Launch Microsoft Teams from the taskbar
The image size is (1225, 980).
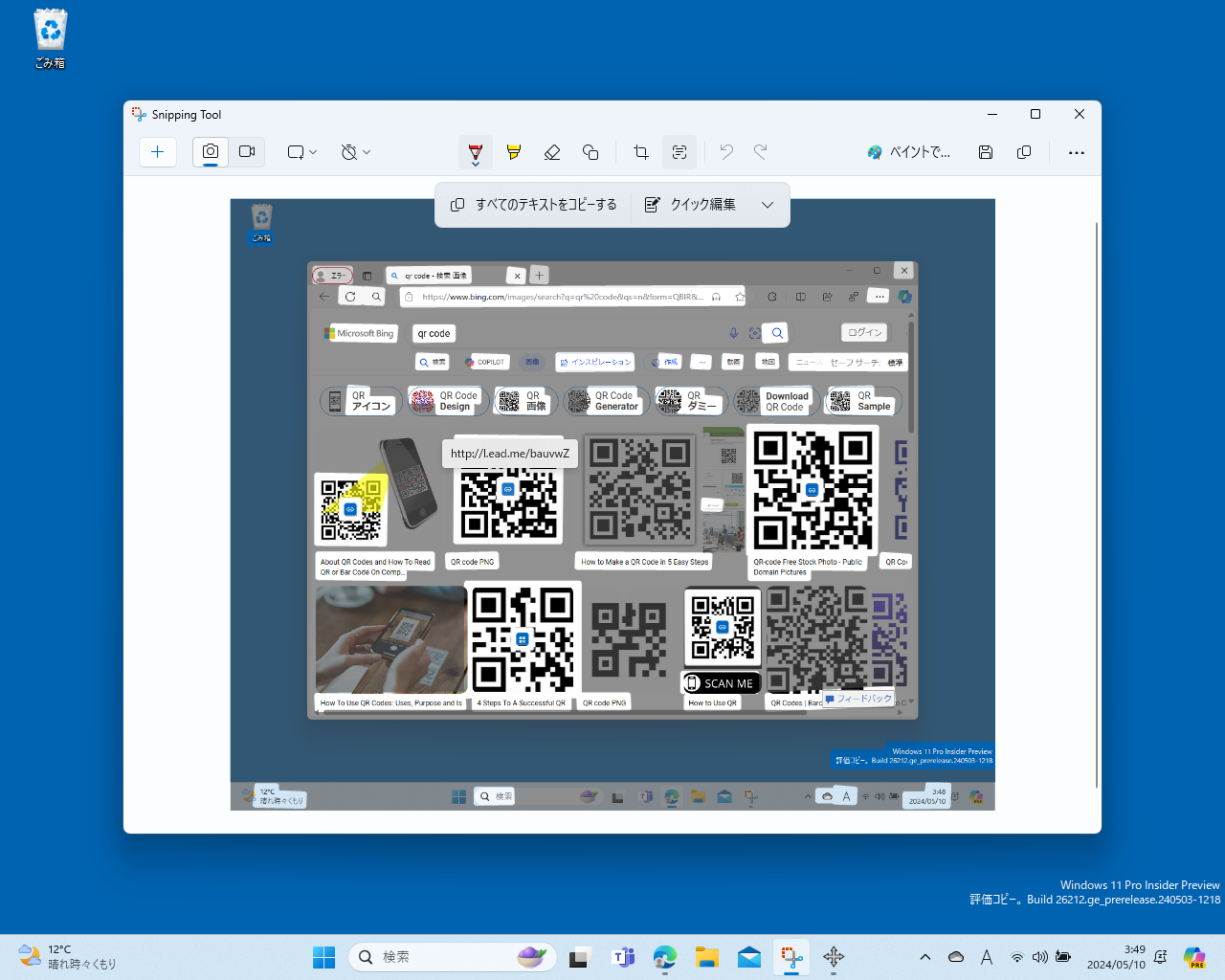[623, 957]
